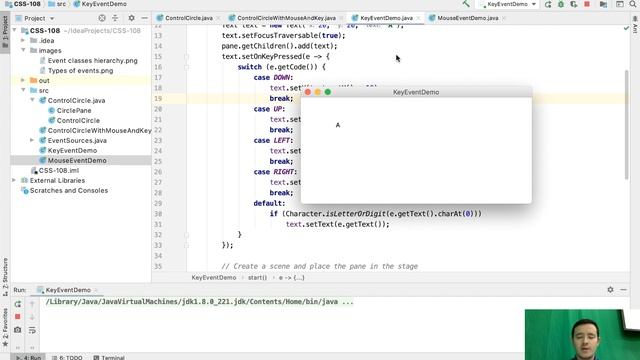Close the KeyEventDemo.java editor tab
This screenshot has height=360, width=640.
click(x=418, y=18)
